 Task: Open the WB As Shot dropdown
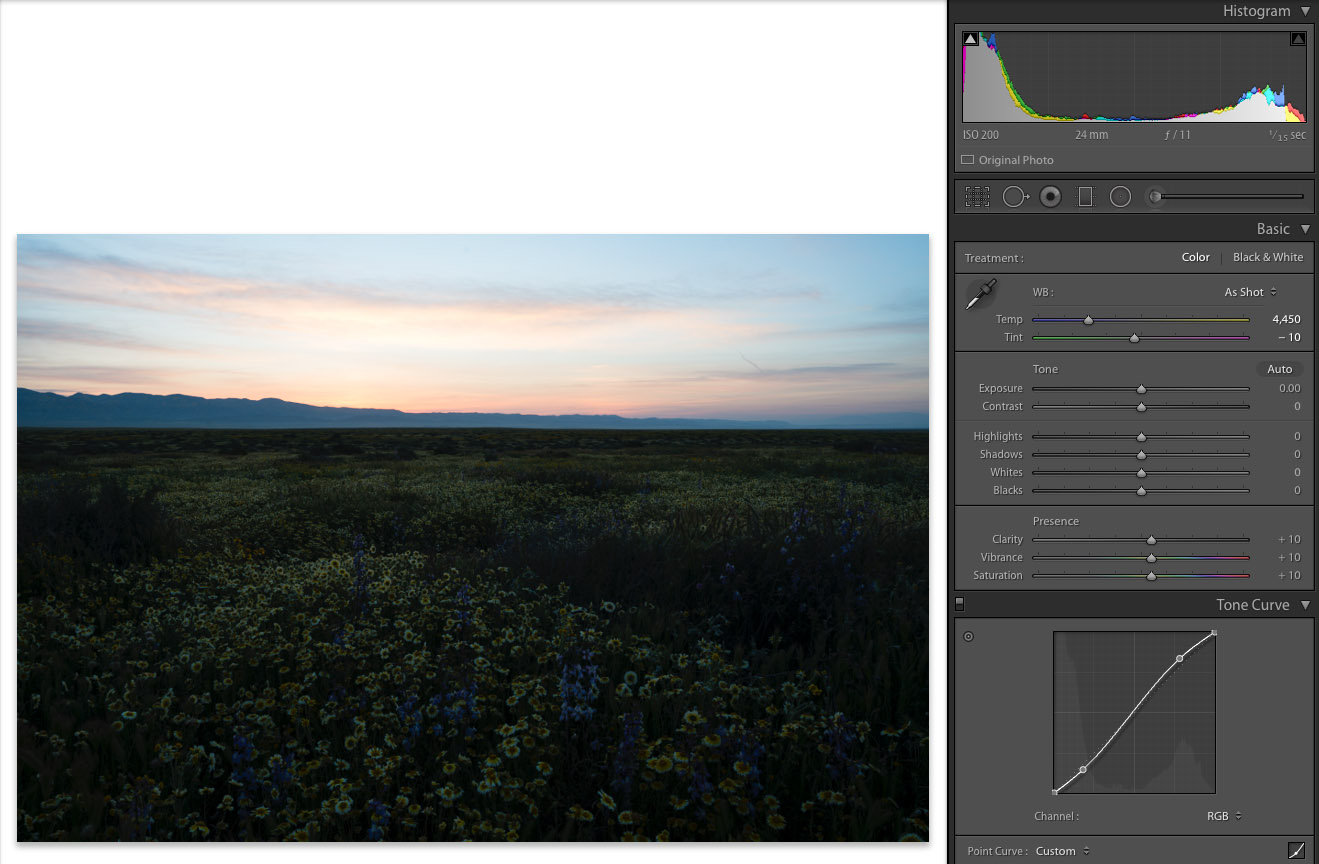[1250, 292]
